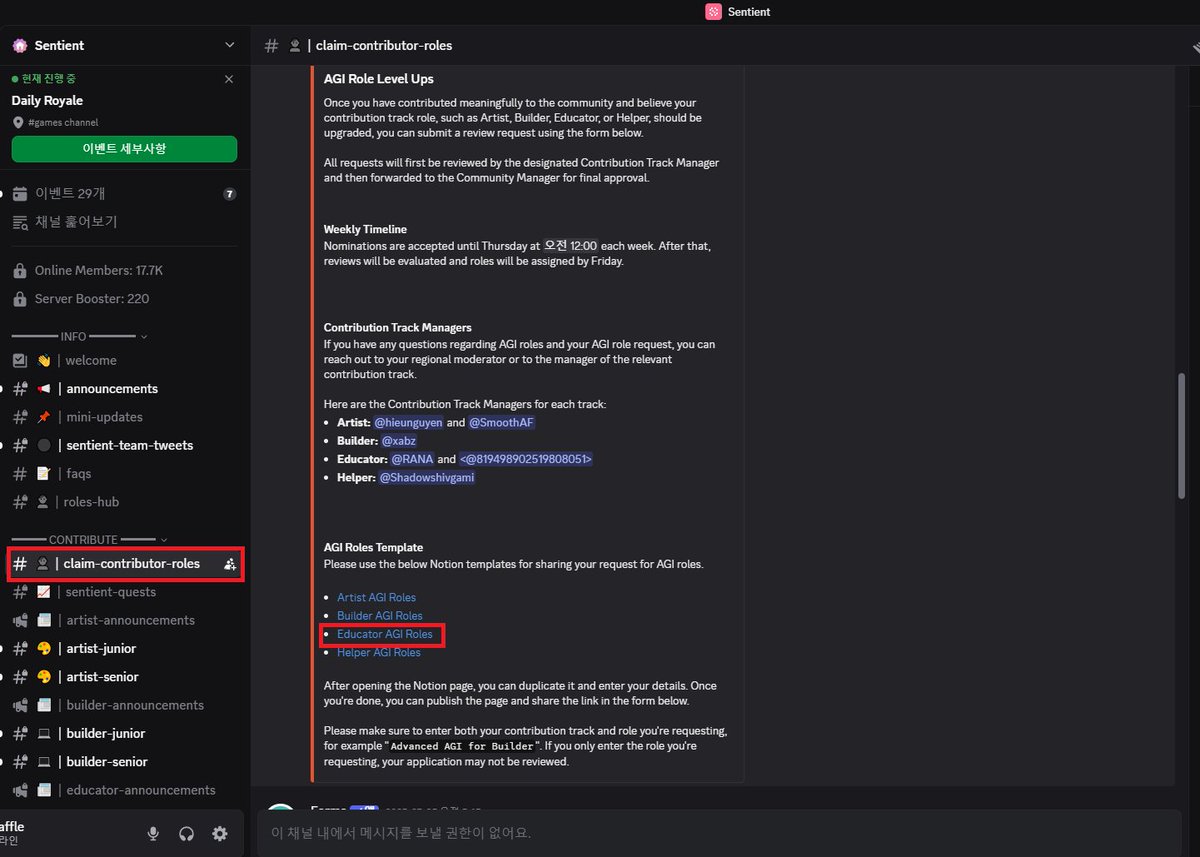The height and width of the screenshot is (857, 1200).
Task: Click the megaphone icon on artist-announcements
Action: click(19, 620)
